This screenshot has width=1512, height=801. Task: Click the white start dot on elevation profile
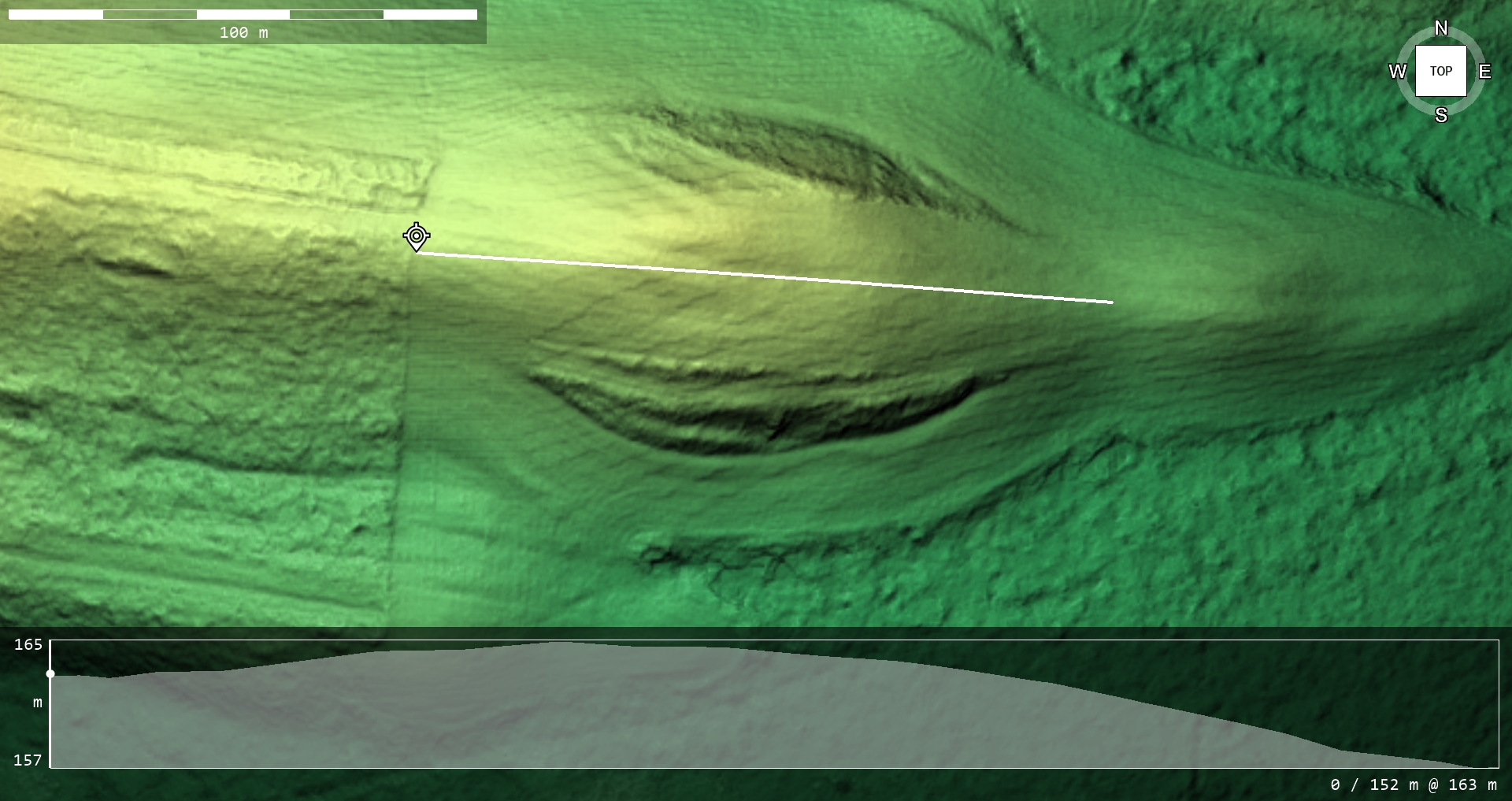[x=50, y=674]
